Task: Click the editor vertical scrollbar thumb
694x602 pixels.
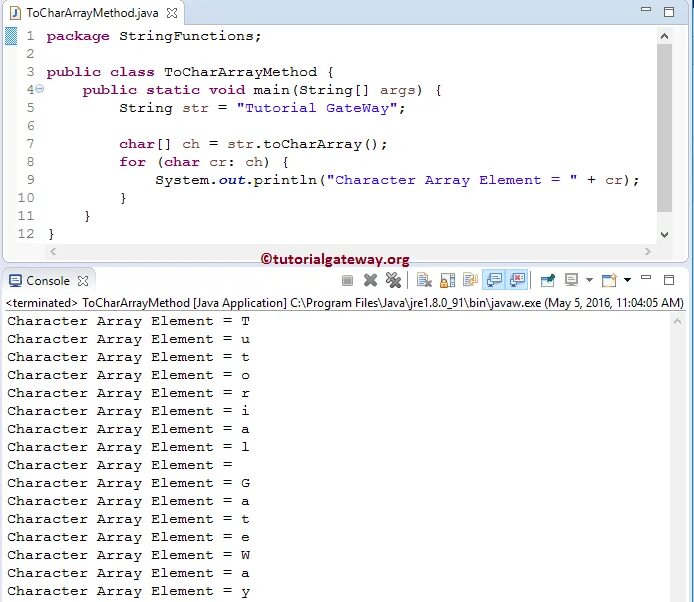Action: point(664,127)
